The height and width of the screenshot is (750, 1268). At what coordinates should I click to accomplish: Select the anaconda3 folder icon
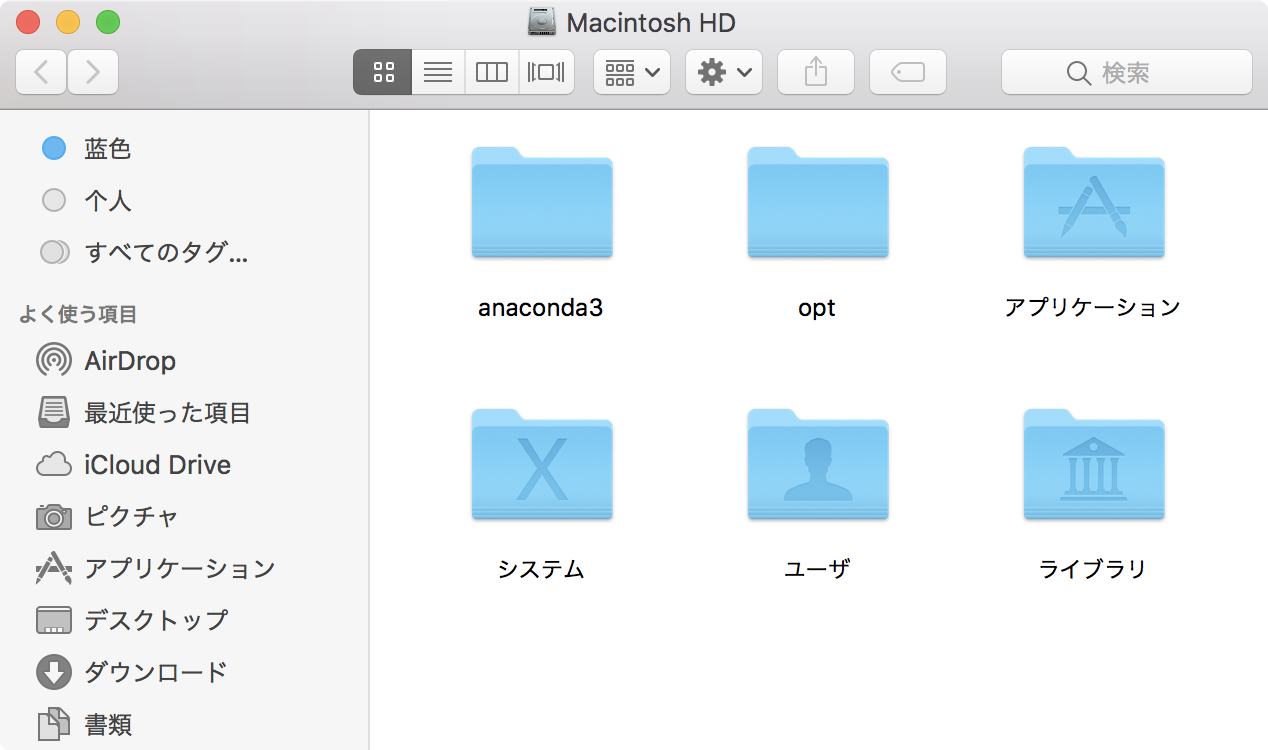click(542, 203)
